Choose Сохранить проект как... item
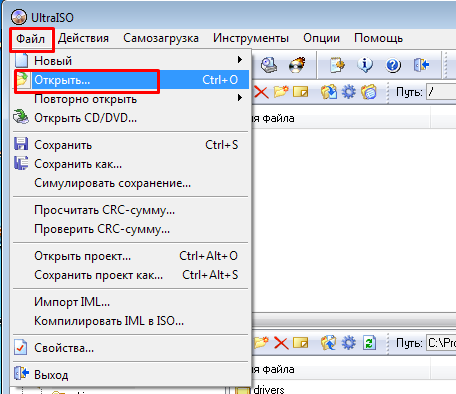Image resolution: width=456 pixels, height=394 pixels. (131, 275)
